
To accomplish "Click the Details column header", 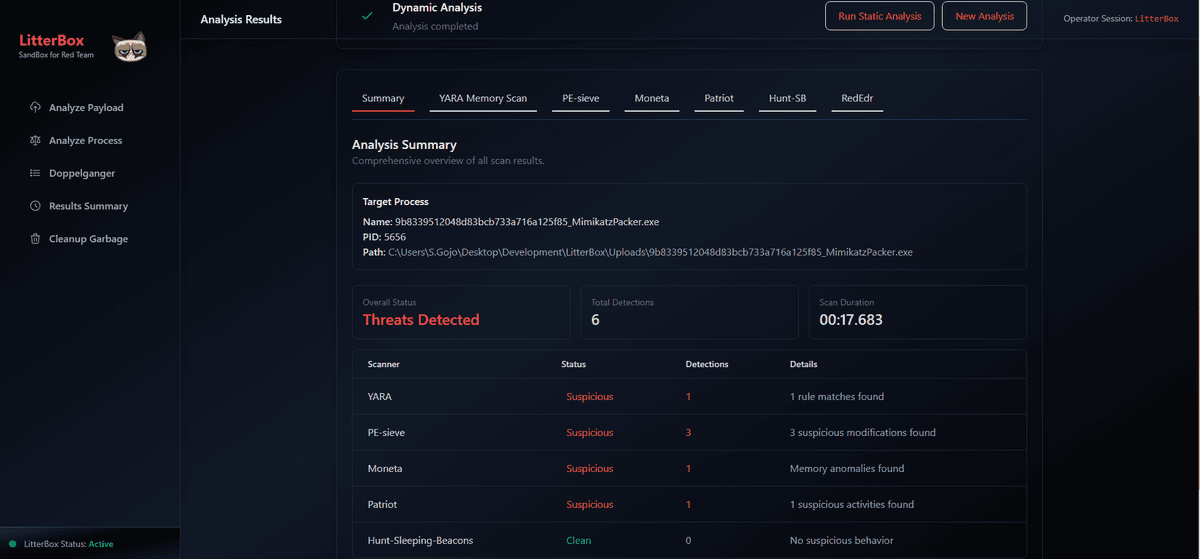I will click(803, 364).
